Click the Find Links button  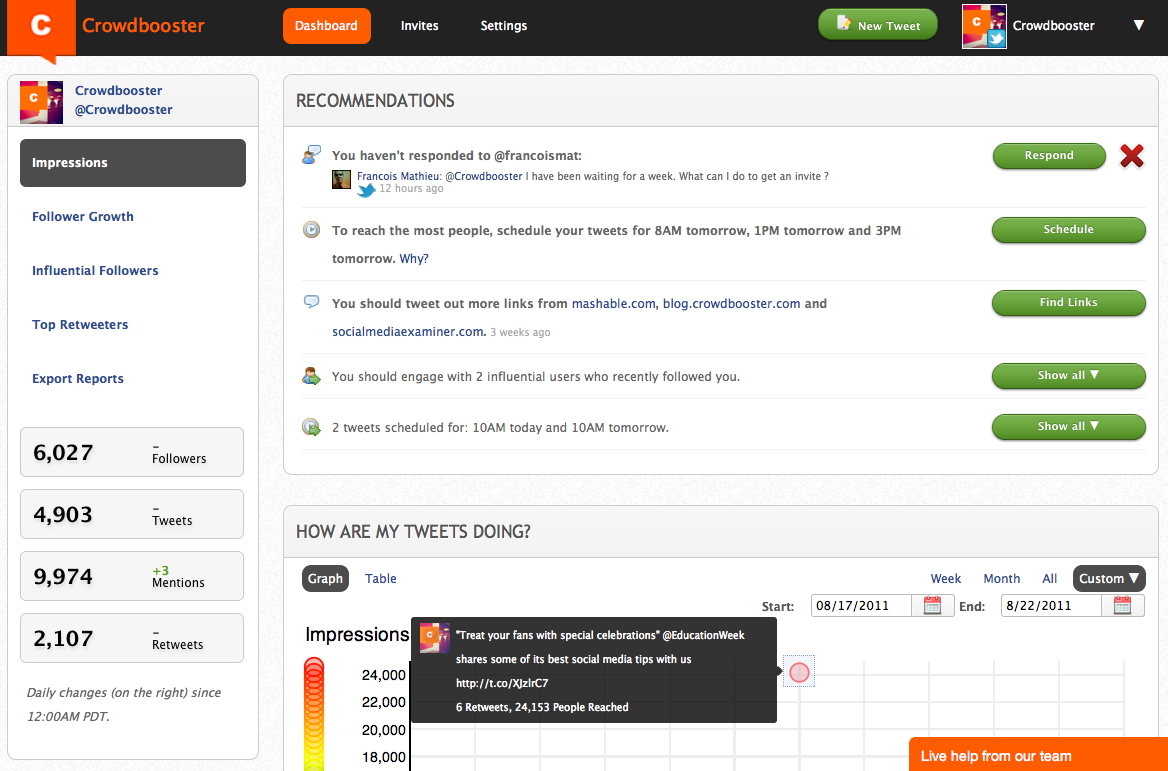(x=1068, y=302)
